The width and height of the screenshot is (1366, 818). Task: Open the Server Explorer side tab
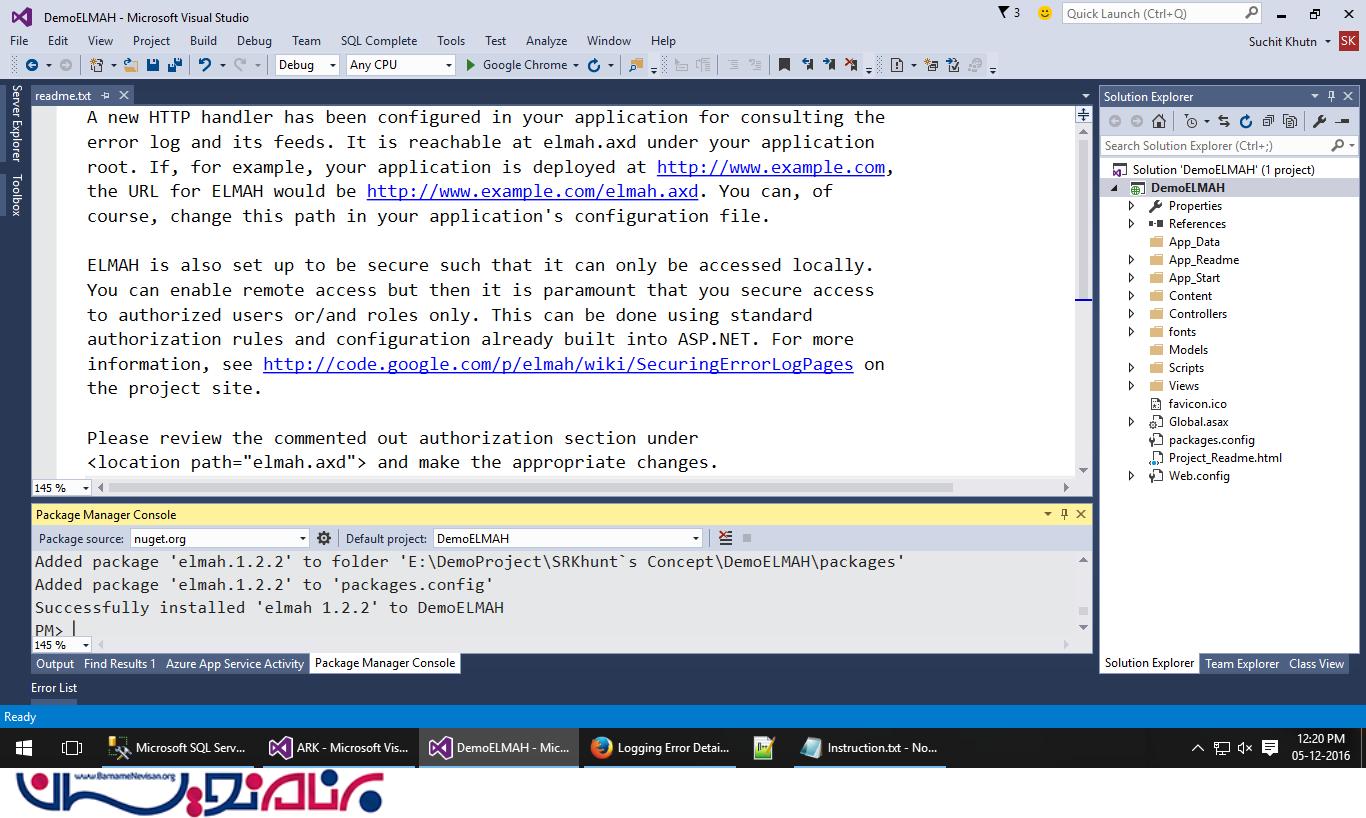click(17, 124)
